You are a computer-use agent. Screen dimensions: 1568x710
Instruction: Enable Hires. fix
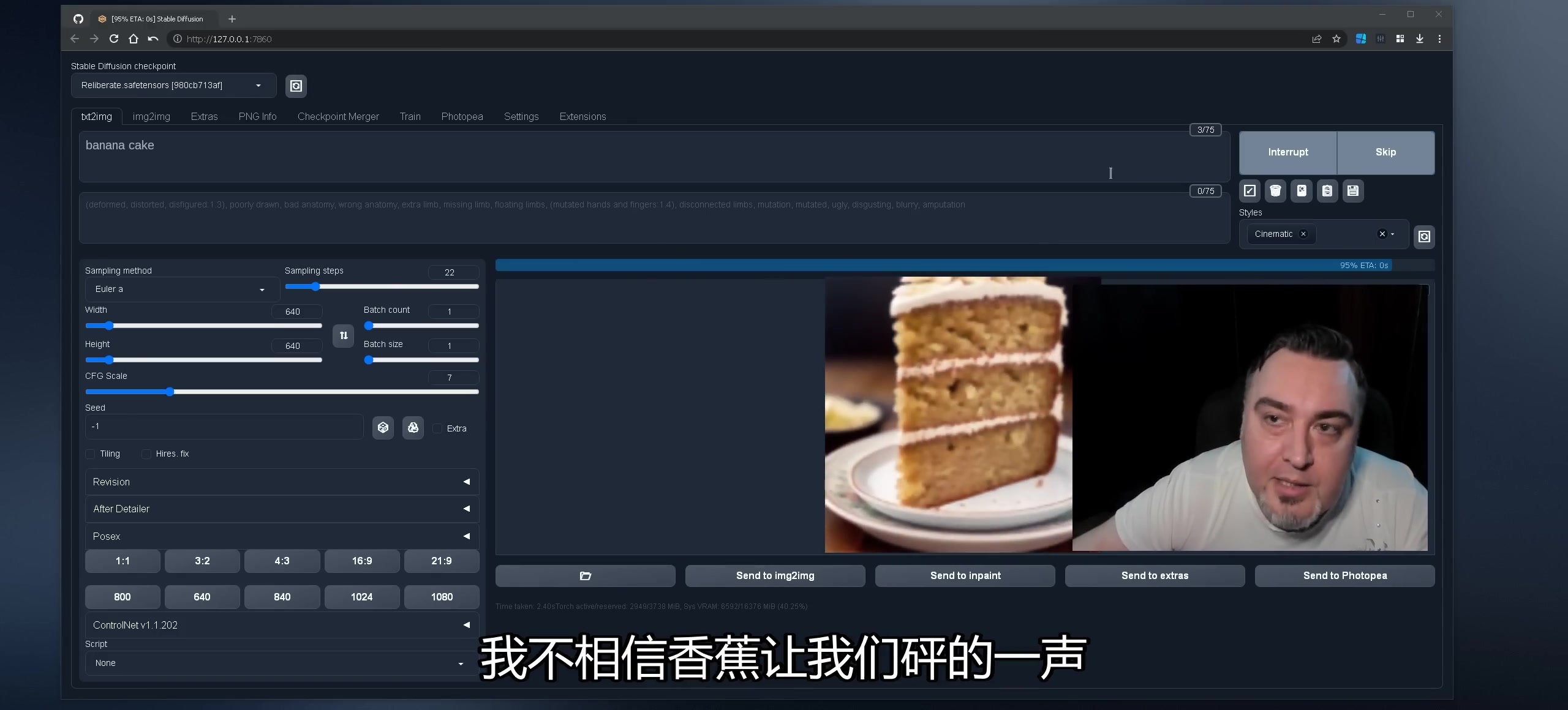pyautogui.click(x=146, y=454)
